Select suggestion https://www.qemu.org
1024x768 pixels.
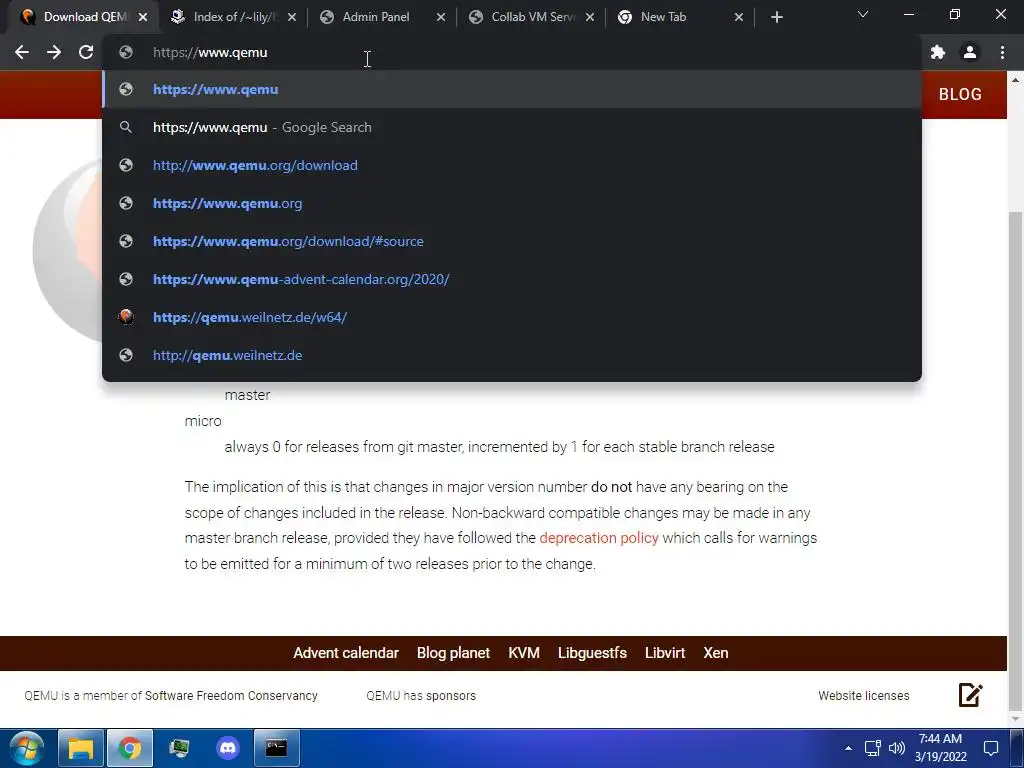[512, 203]
